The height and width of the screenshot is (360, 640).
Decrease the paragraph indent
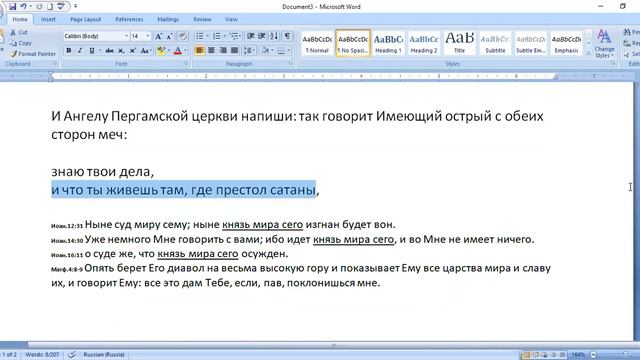coord(251,36)
